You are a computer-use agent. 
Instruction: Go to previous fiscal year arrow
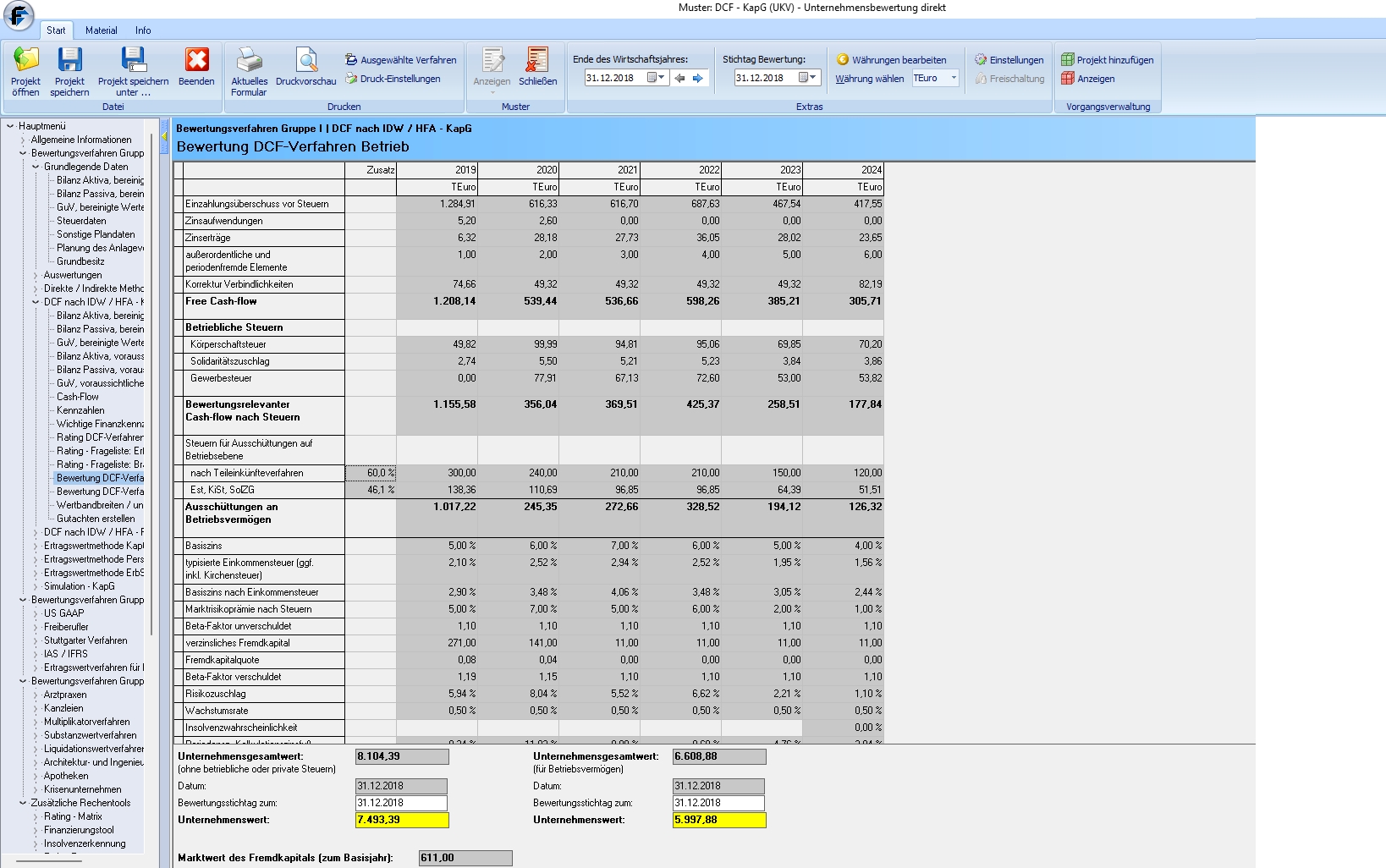click(x=679, y=78)
